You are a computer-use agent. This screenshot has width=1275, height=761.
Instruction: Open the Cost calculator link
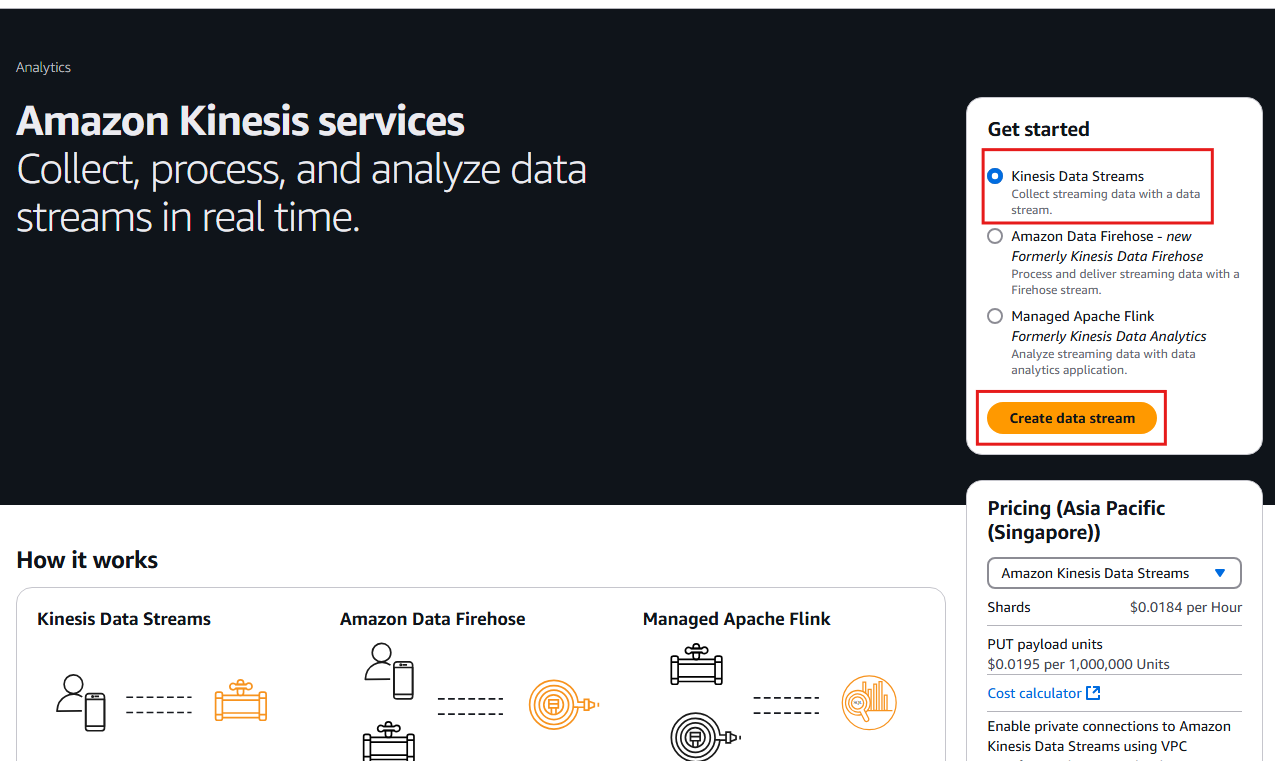[x=1034, y=693]
